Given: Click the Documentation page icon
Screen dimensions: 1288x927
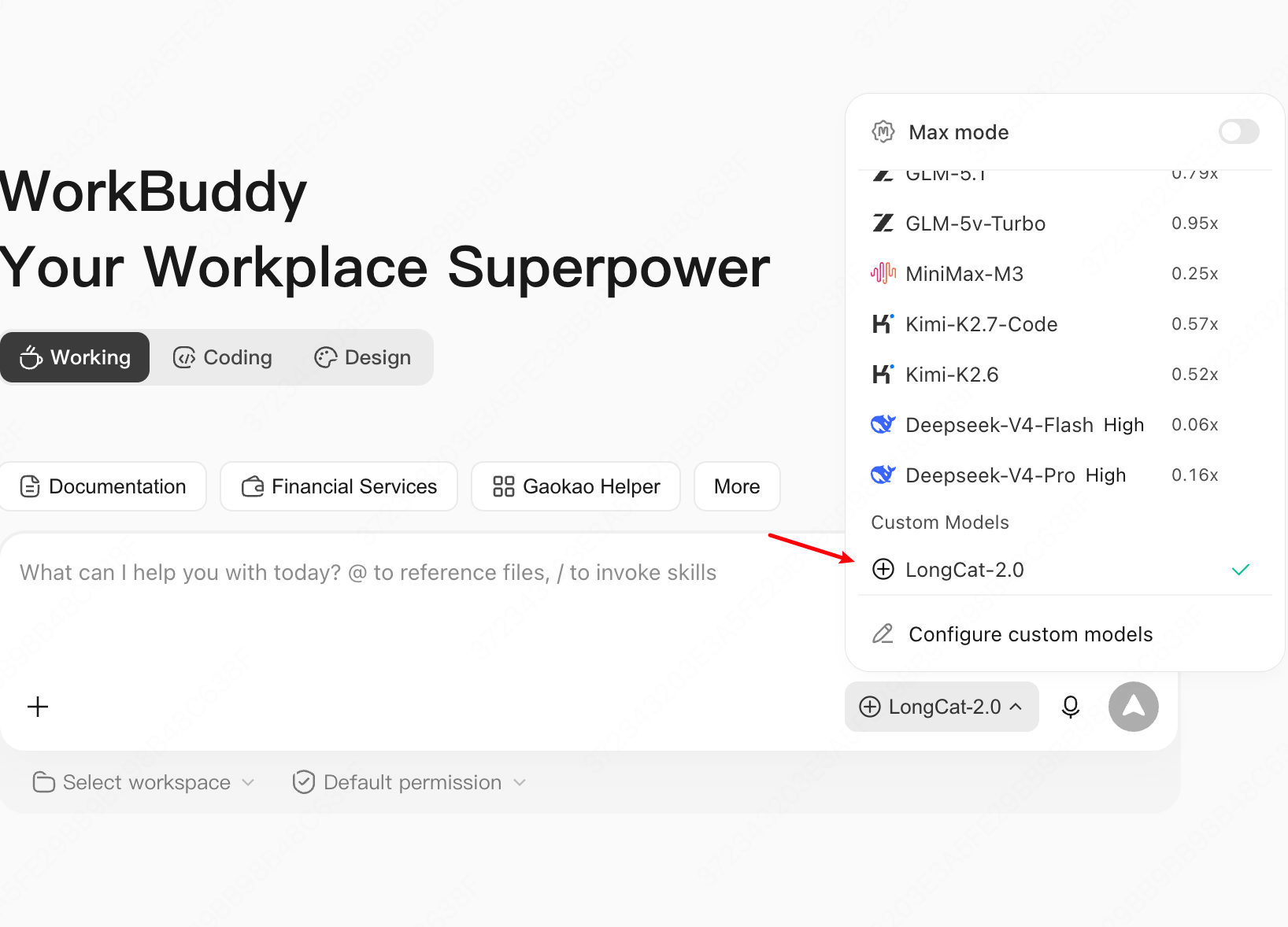Looking at the screenshot, I should click(x=30, y=486).
